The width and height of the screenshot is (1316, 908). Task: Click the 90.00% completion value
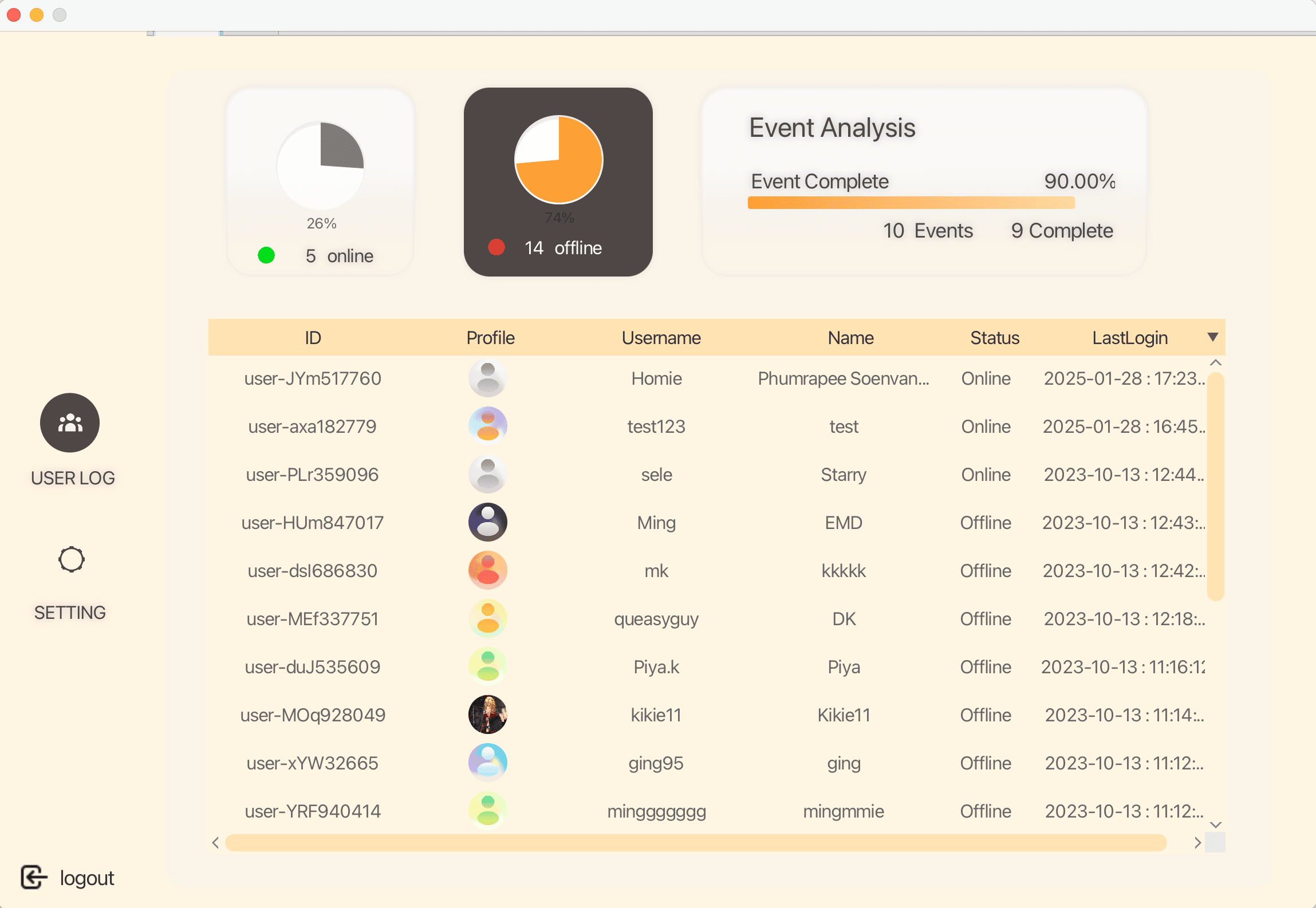tap(1079, 181)
